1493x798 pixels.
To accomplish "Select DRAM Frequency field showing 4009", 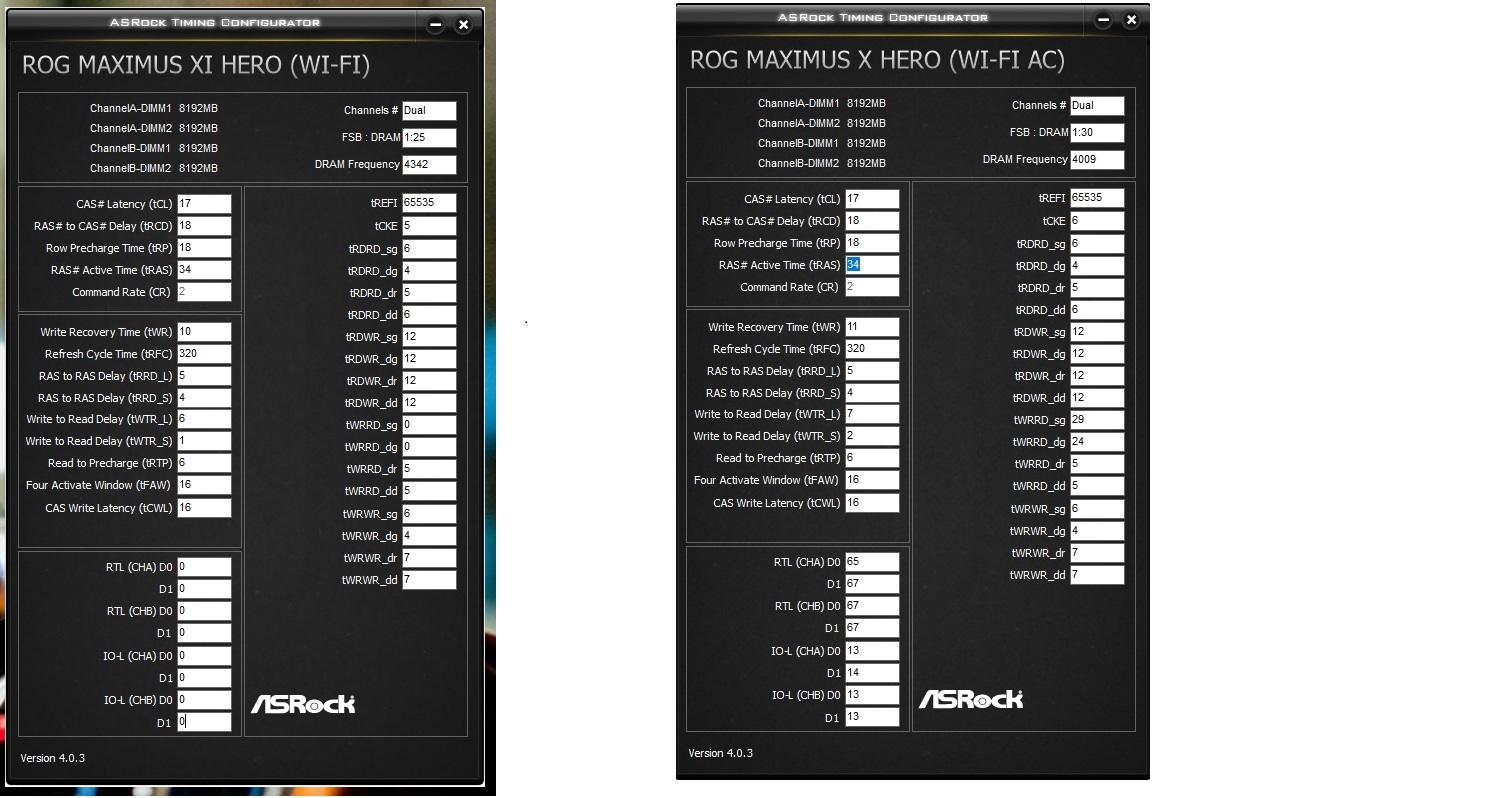I will (1097, 160).
